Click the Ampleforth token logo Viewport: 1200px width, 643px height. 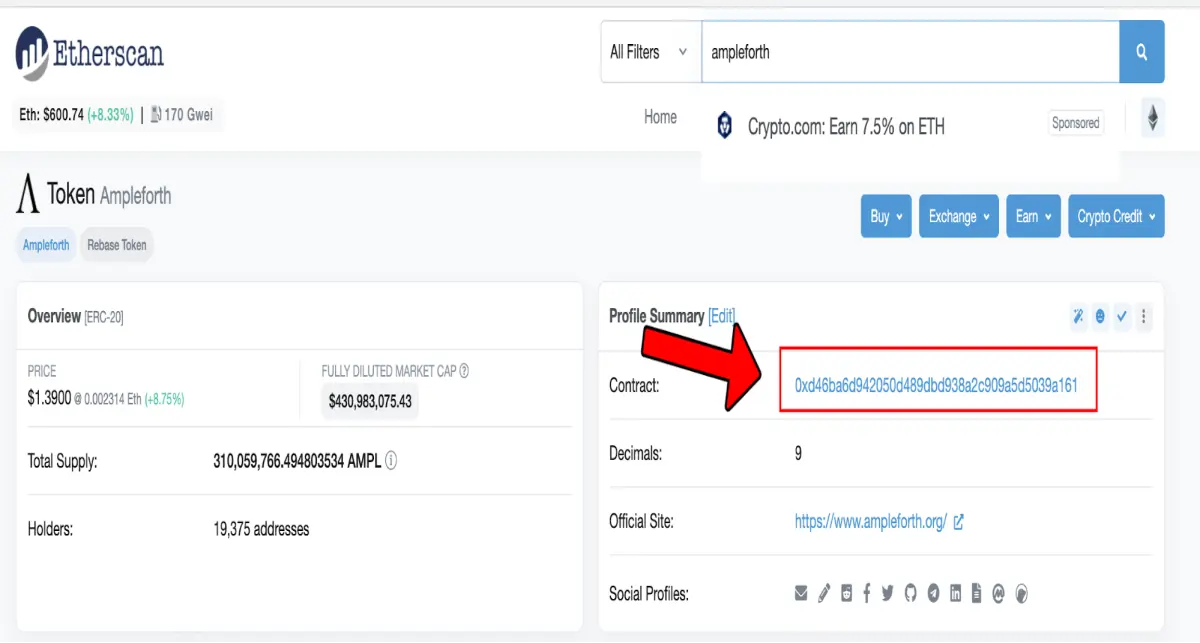tap(28, 192)
